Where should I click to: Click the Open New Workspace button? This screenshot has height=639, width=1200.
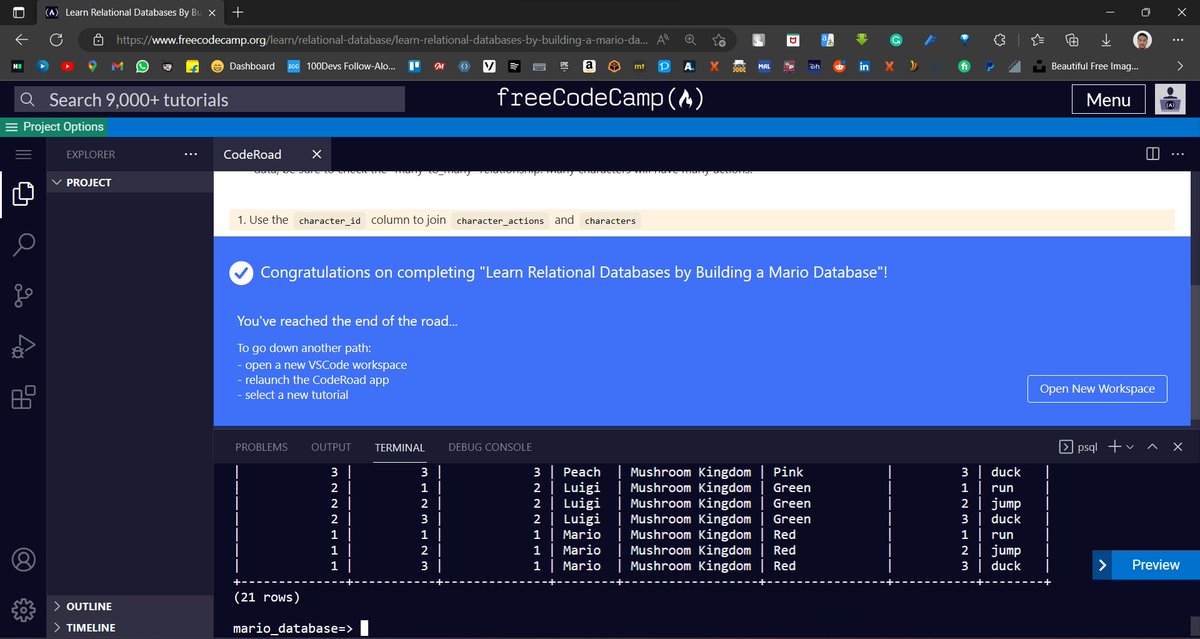[1097, 388]
